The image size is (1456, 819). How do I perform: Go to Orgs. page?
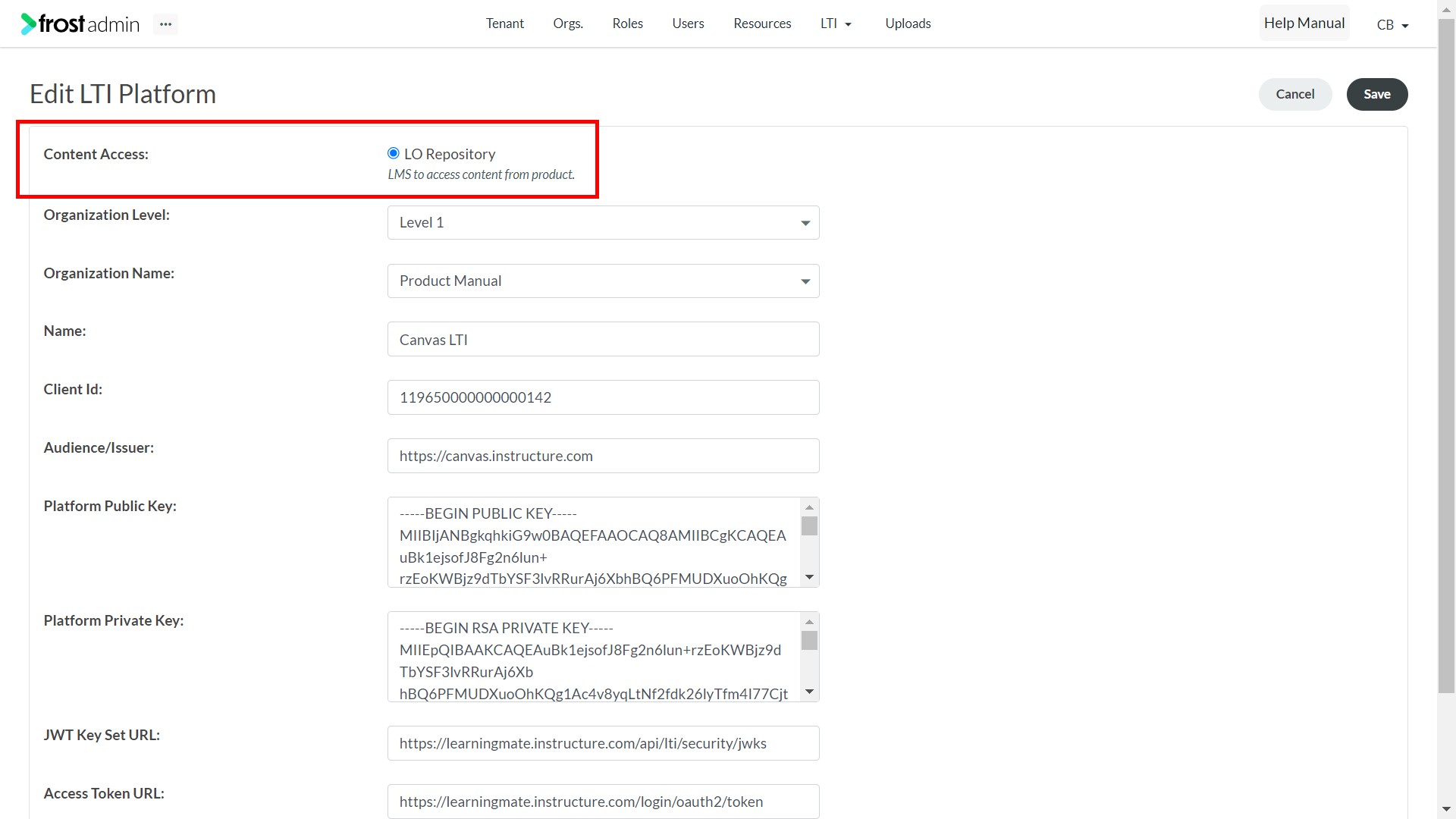pos(568,24)
